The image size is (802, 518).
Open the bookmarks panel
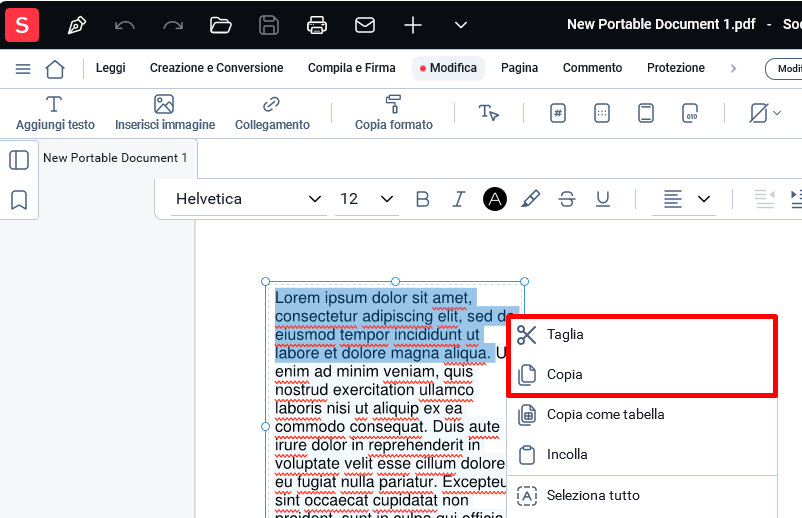[19, 200]
